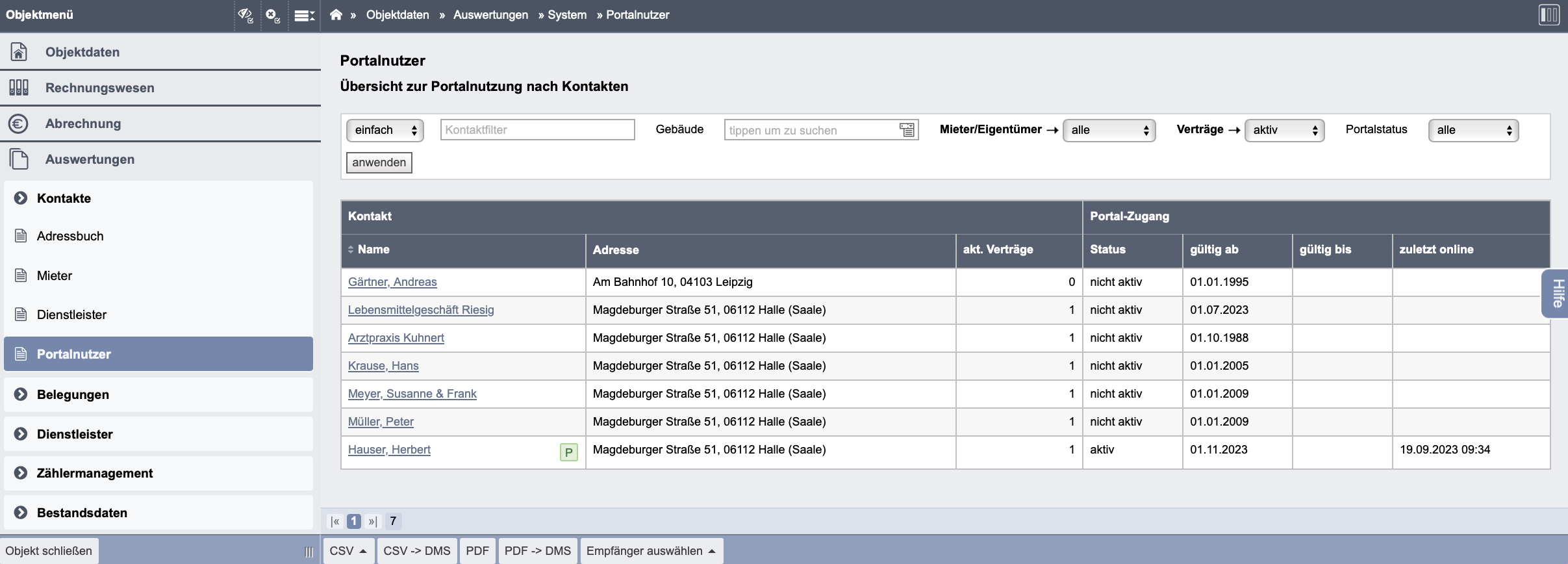Click Objektdaten breadcrumb
Screen dimensions: 1568x564
398,15
